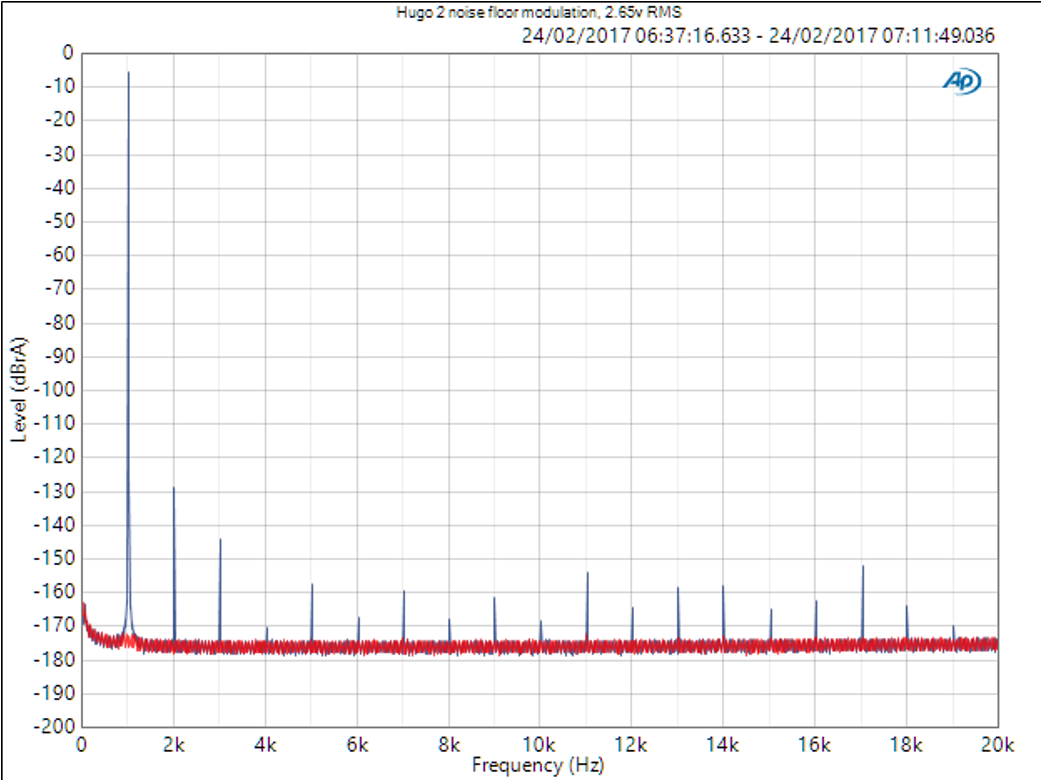Click the '16k' x-axis tick label

(x=814, y=745)
